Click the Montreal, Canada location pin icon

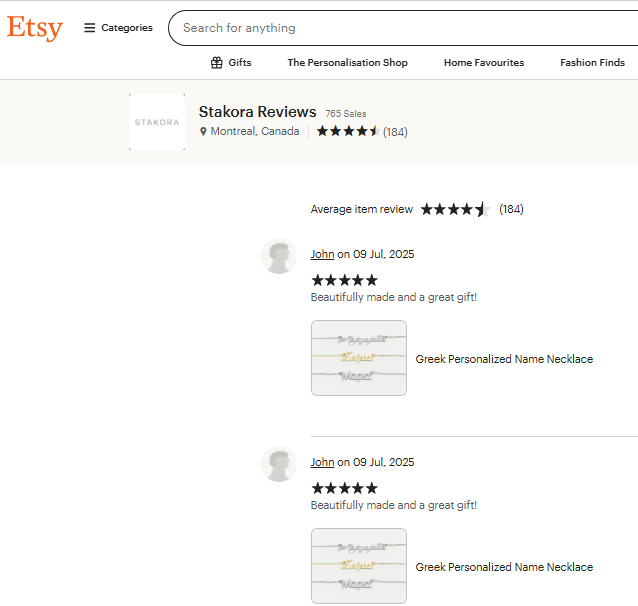pos(203,131)
